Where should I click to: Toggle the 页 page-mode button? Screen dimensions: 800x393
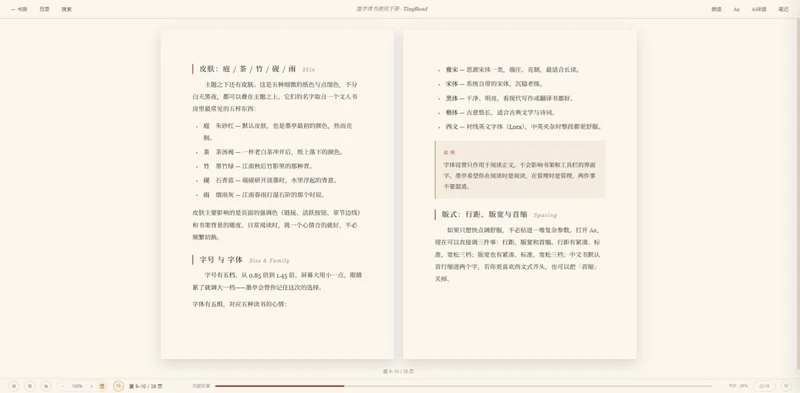pyautogui.click(x=102, y=386)
